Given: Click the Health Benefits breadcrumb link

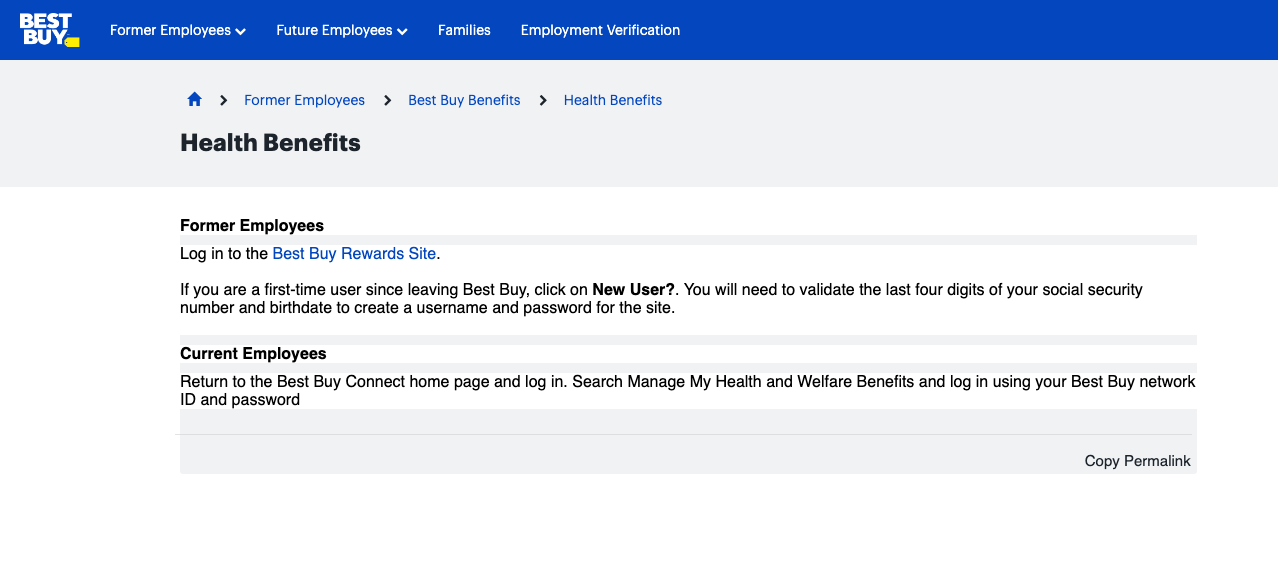Looking at the screenshot, I should [613, 100].
